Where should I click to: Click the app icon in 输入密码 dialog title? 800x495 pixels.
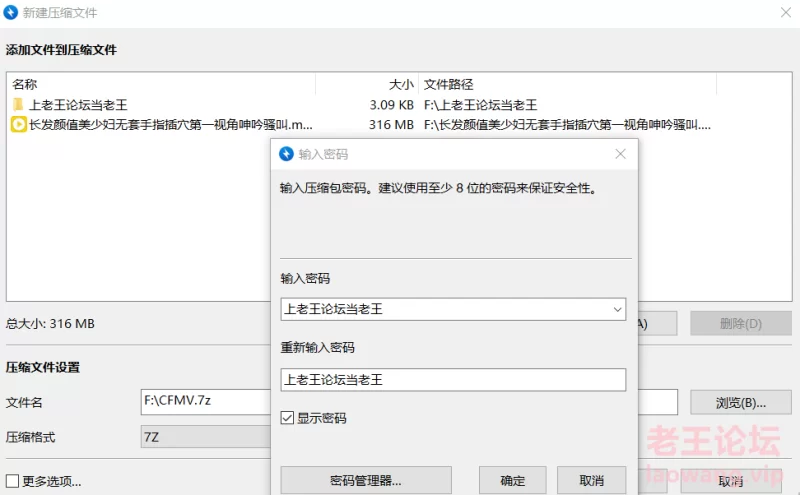tap(286, 154)
